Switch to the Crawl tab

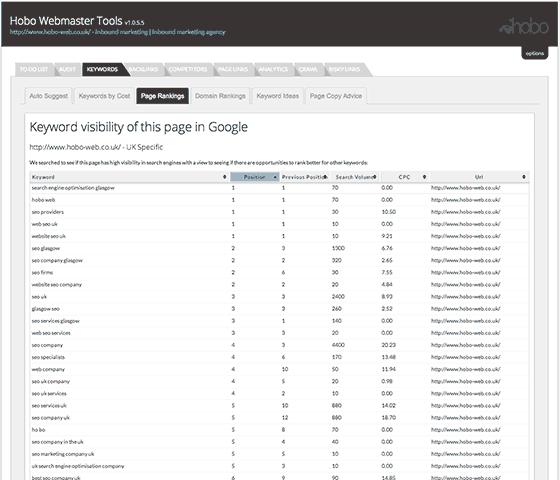coord(308,69)
